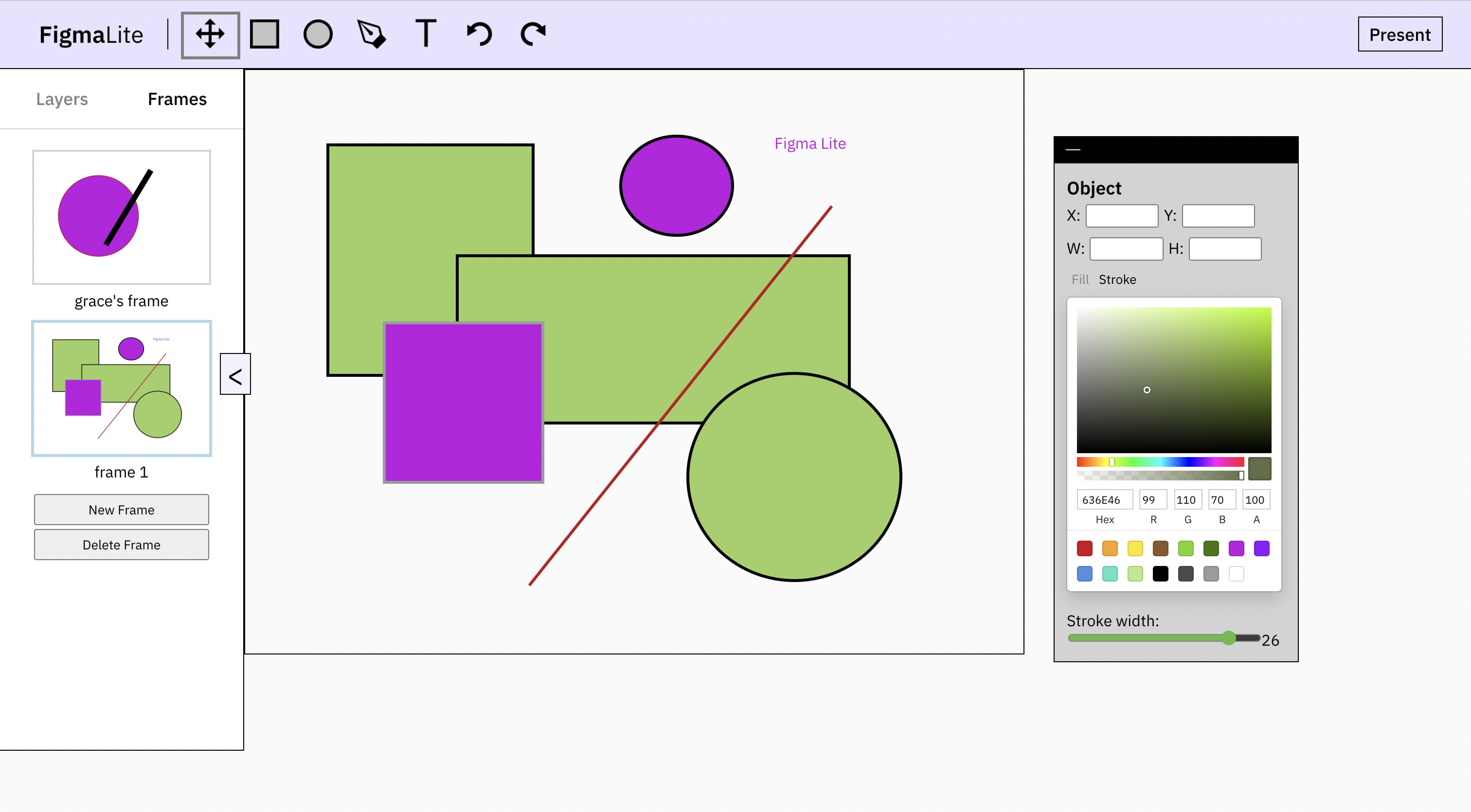Pick the dark gray color swatch
The height and width of the screenshot is (812, 1471).
tap(1186, 574)
